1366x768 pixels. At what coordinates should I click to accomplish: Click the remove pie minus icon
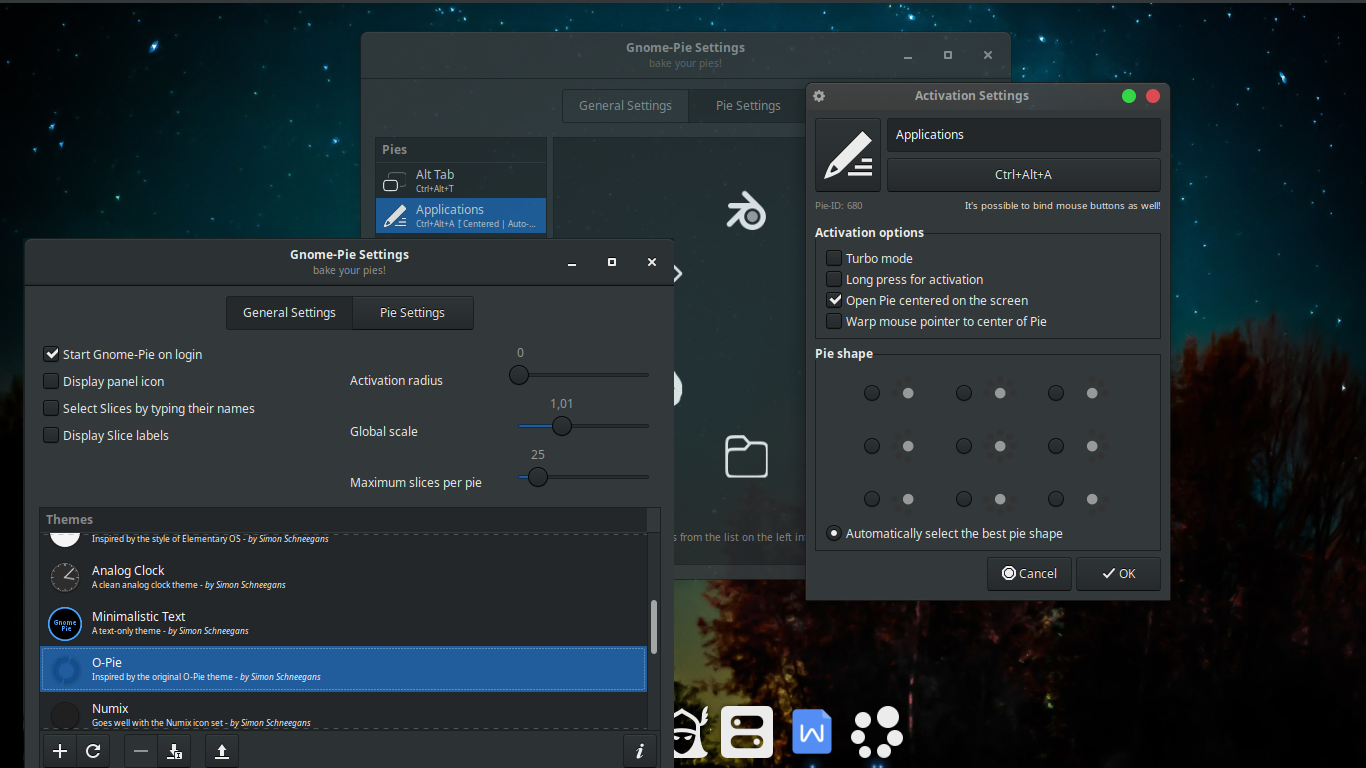tap(140, 750)
